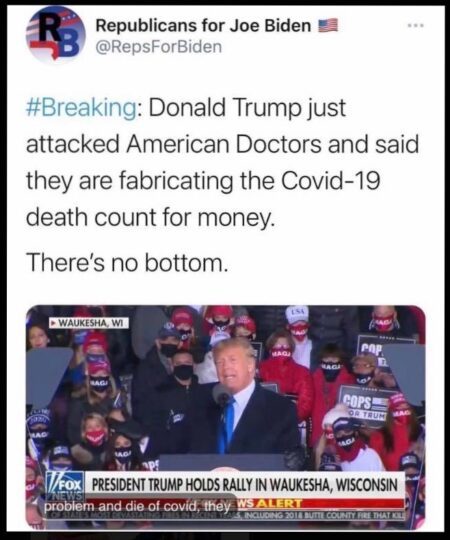
Task: Open the Republicans for Joe Biden profile avatar
Action: tap(56, 35)
